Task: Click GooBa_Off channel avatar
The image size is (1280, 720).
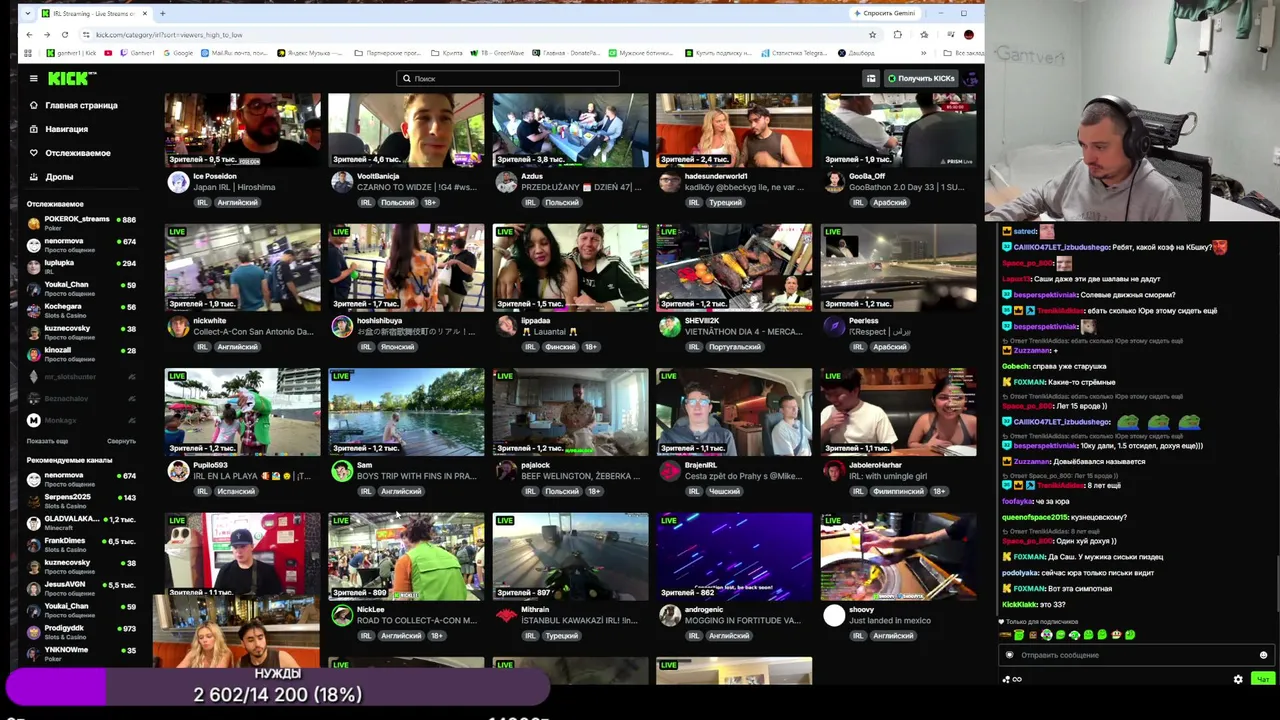Action: pos(834,182)
